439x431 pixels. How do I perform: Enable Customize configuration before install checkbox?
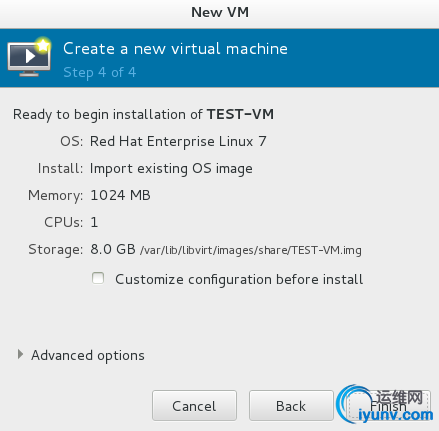pos(98,278)
